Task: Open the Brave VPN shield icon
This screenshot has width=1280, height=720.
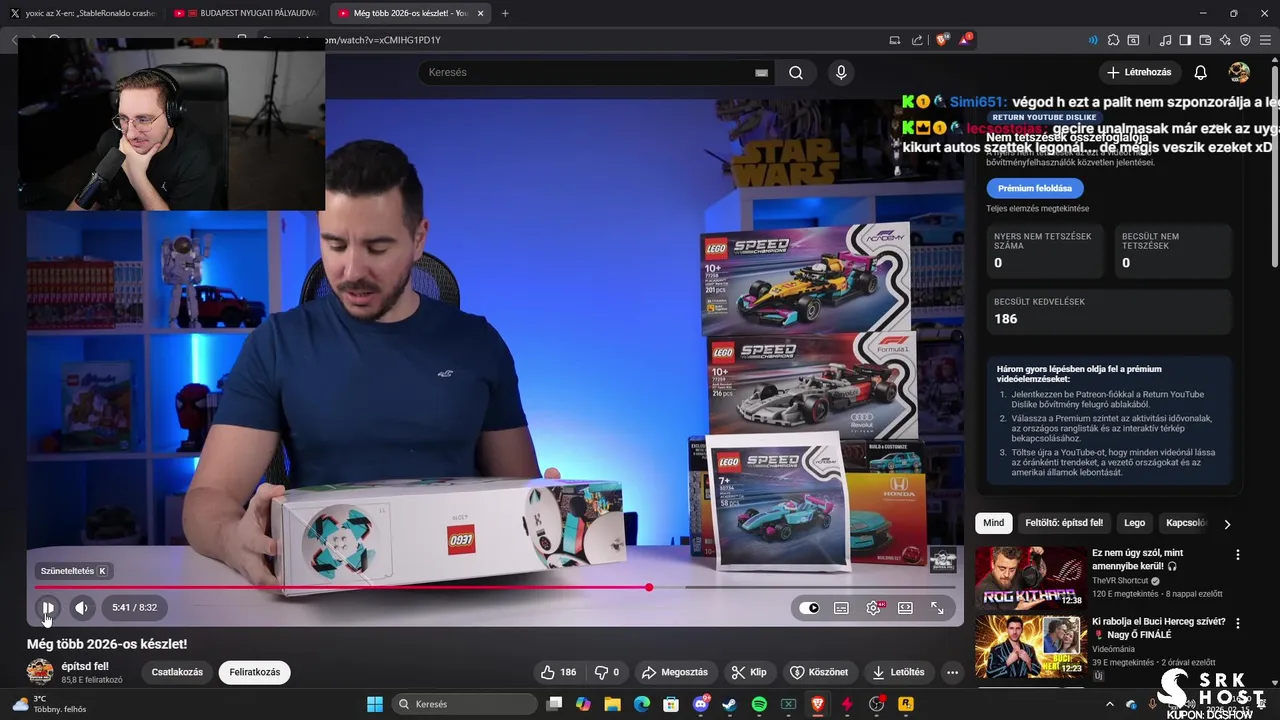Action: (x=1245, y=40)
